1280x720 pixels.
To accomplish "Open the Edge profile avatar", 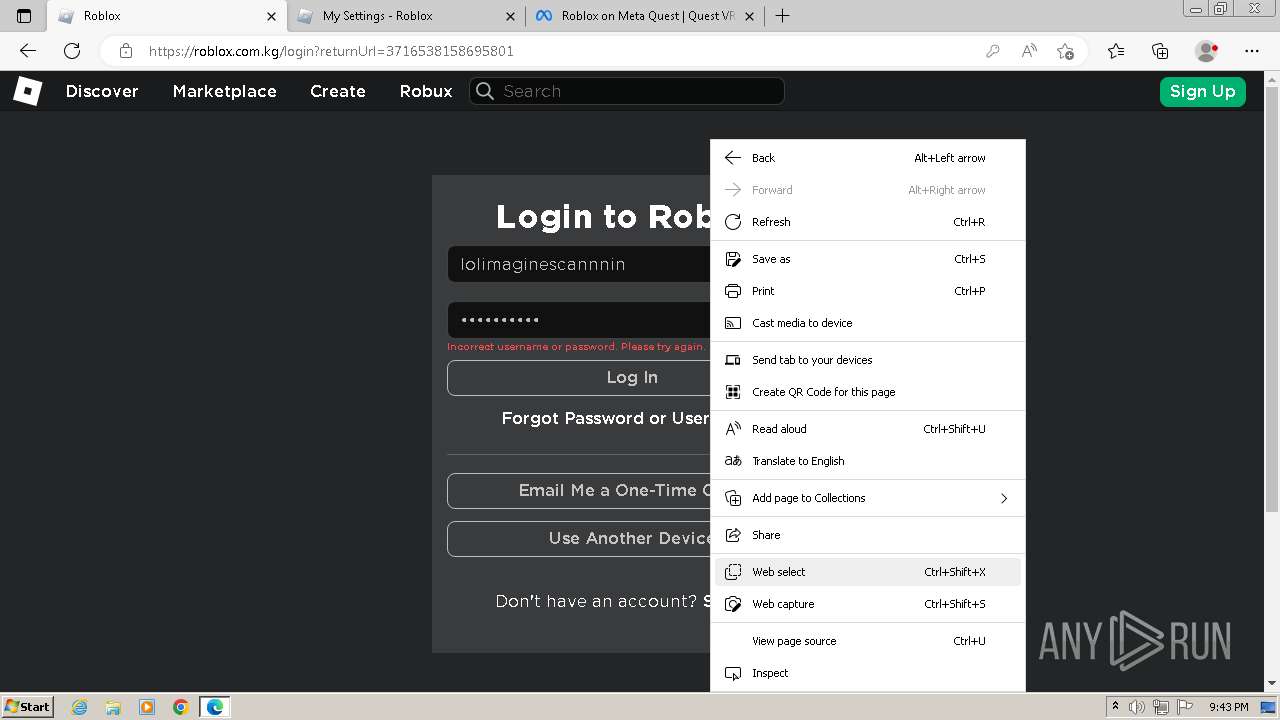I will (x=1207, y=51).
